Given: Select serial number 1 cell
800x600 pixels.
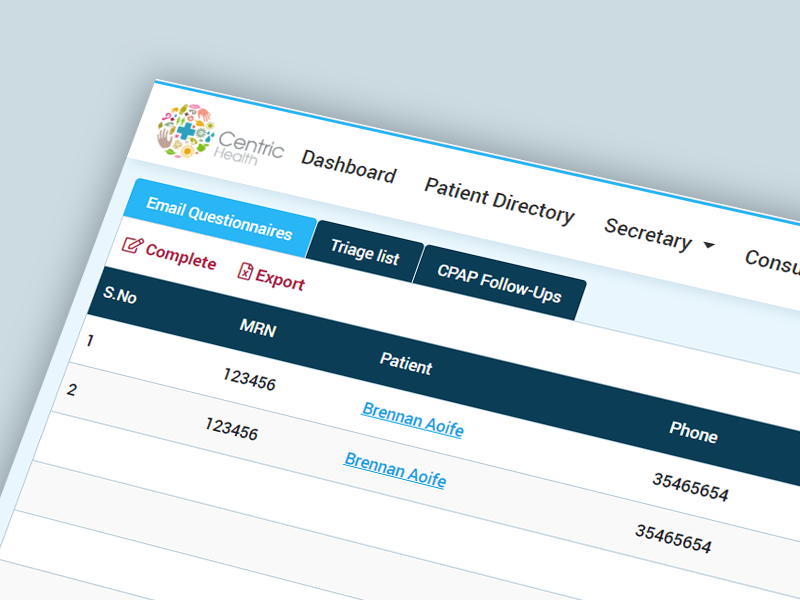Looking at the screenshot, I should coord(90,340).
